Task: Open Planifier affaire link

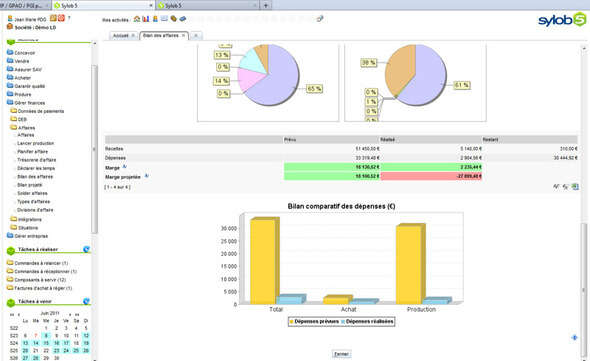Action: (x=33, y=152)
